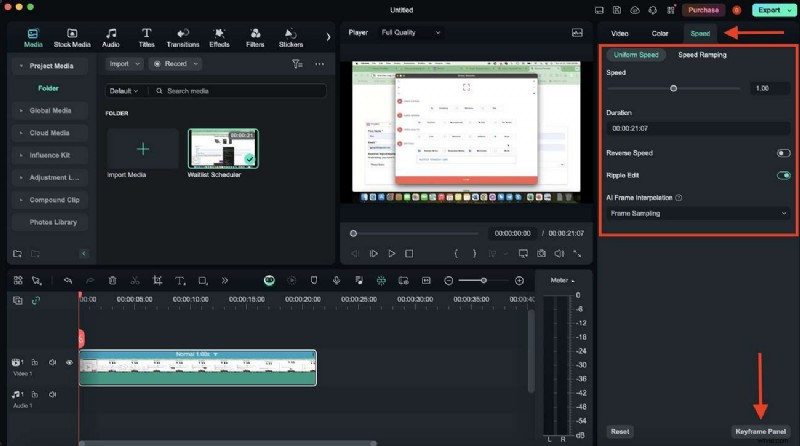Open the Default sort dropdown
The width and height of the screenshot is (800, 446).
click(x=123, y=91)
